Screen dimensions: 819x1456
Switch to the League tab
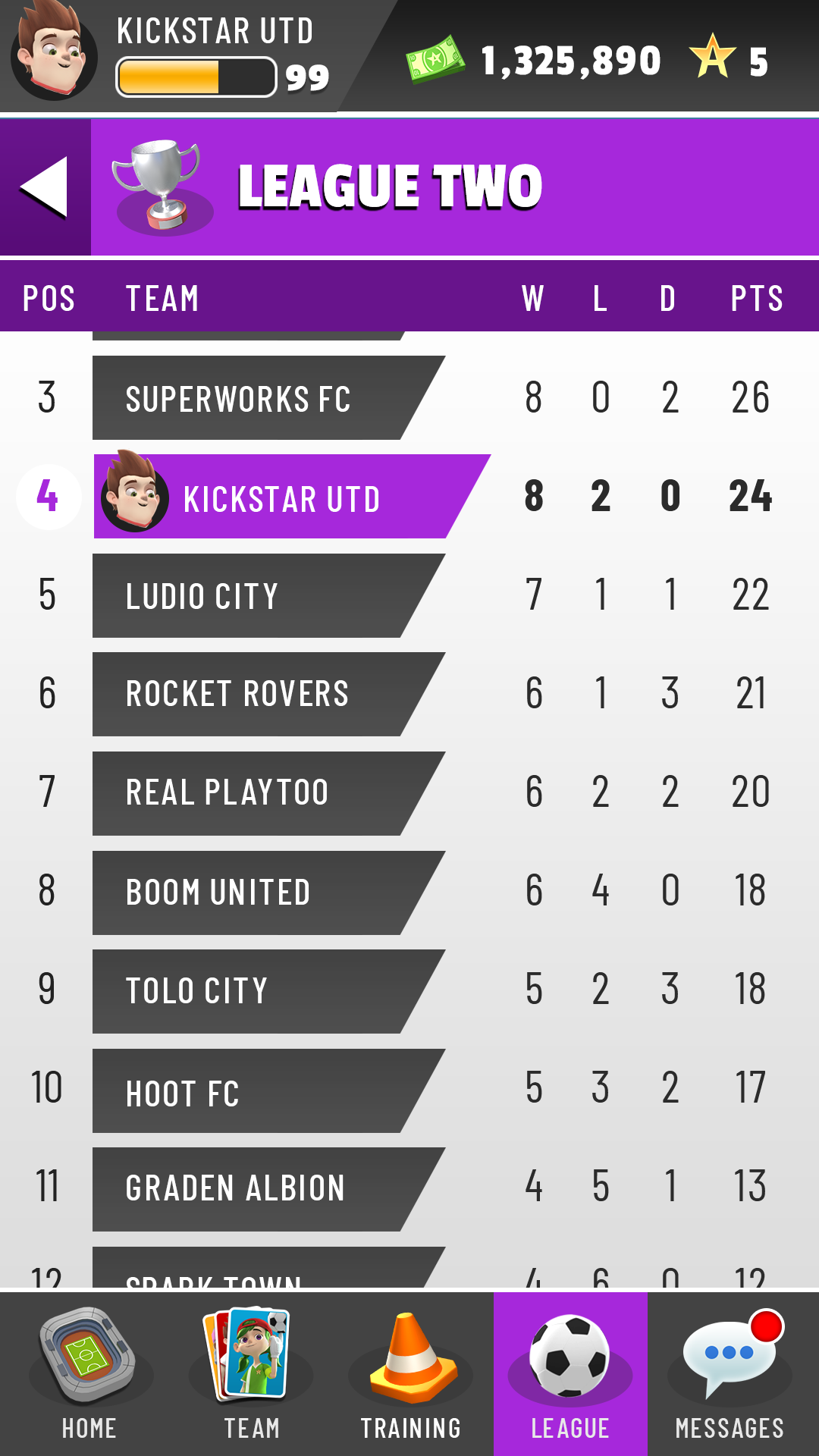[x=570, y=1373]
